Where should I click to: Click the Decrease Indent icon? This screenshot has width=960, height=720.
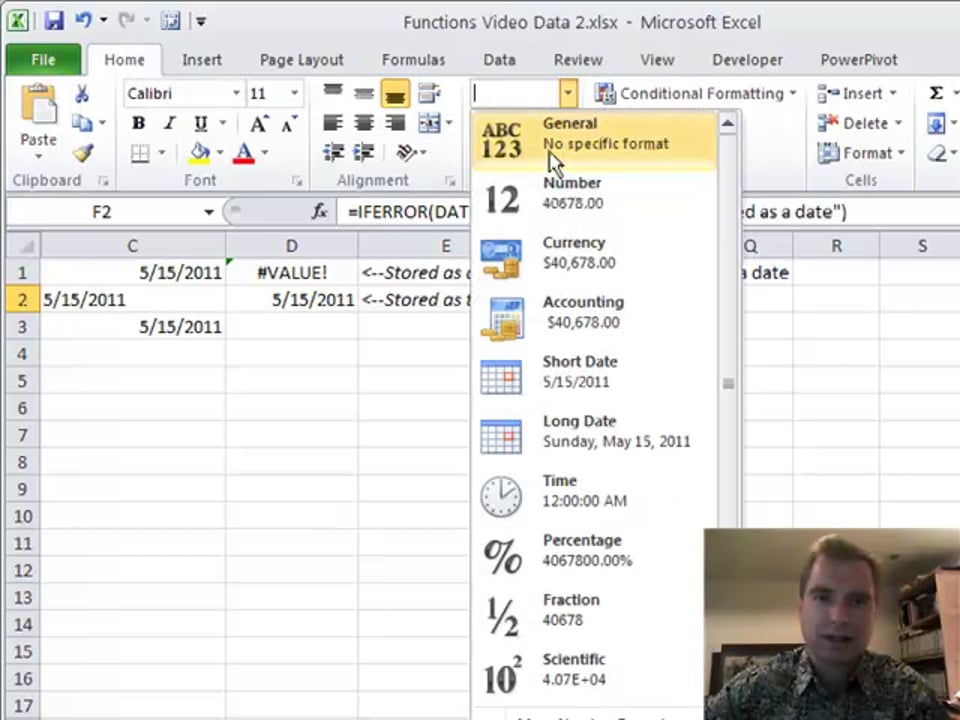334,152
